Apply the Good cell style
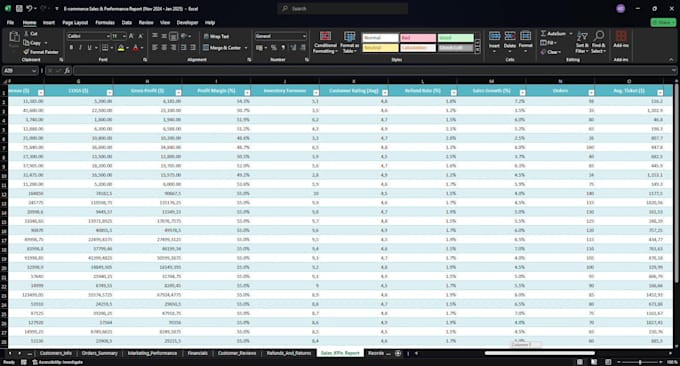The width and height of the screenshot is (680, 366). (455, 38)
